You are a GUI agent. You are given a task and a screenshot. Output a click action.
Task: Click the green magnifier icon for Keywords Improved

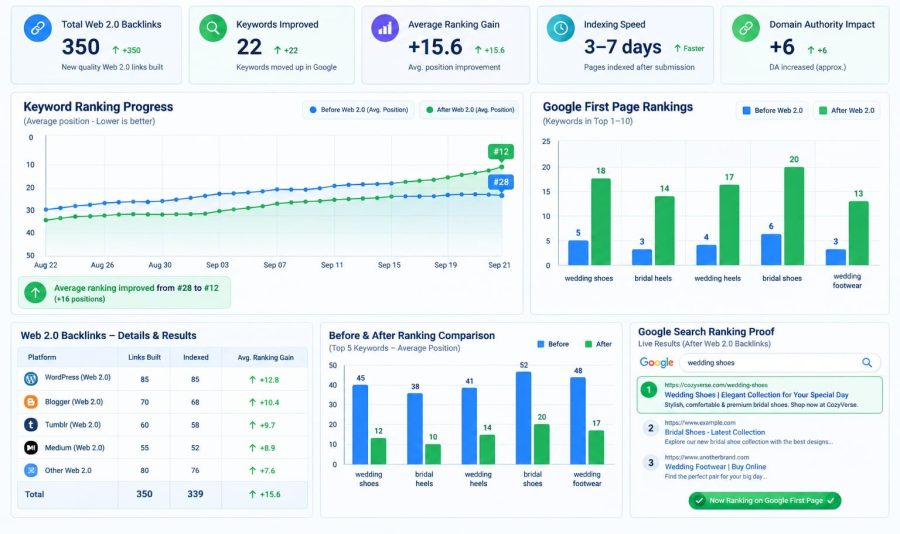click(x=213, y=28)
